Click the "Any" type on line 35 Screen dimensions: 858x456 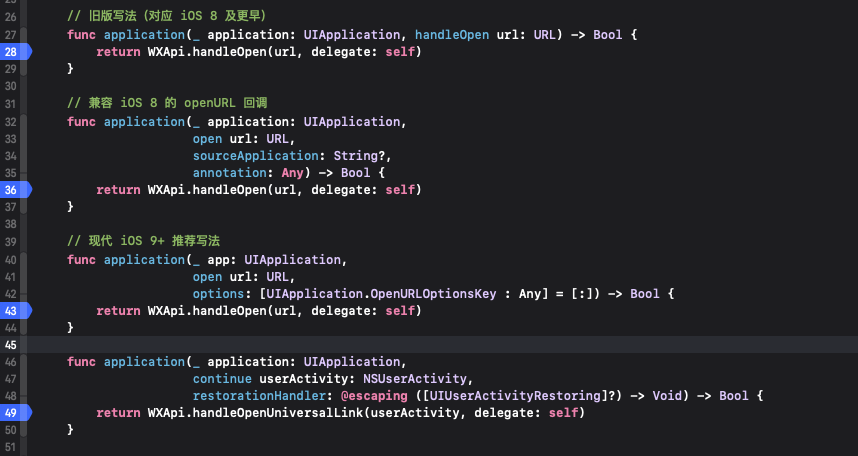(x=293, y=173)
